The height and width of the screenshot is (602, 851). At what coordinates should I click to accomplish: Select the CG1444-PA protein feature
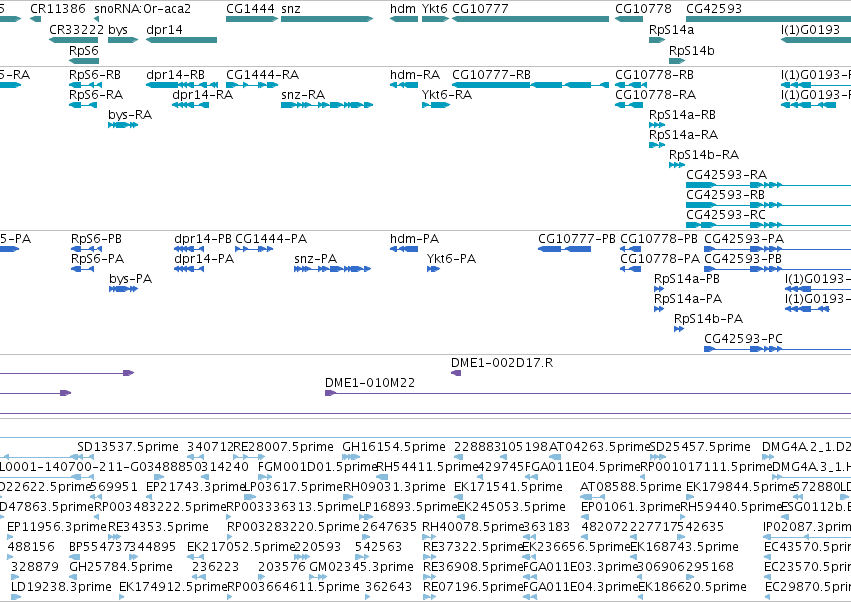[254, 249]
